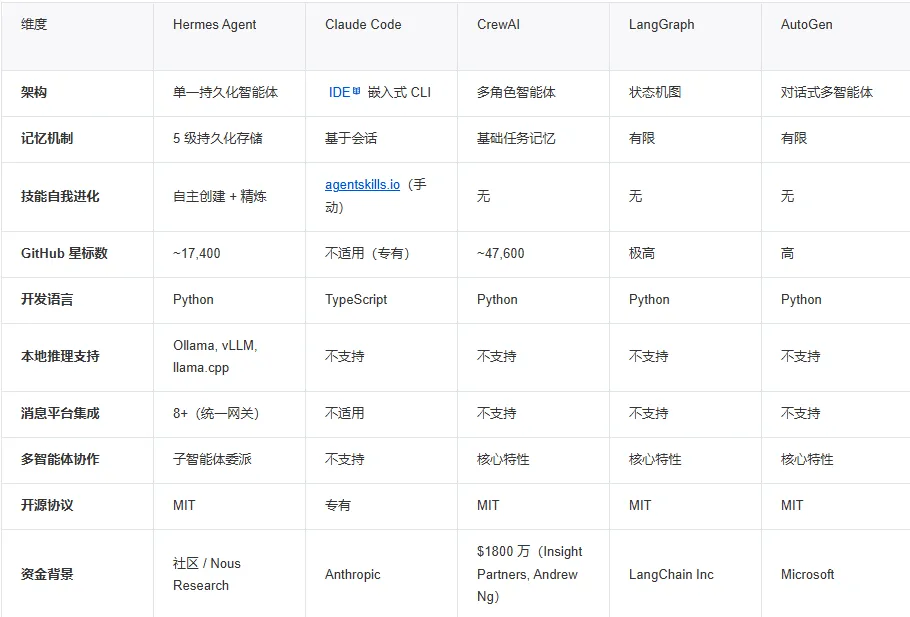Viewport: 910px width, 617px height.
Task: Select the 状态机图 cell
Action: click(x=655, y=92)
